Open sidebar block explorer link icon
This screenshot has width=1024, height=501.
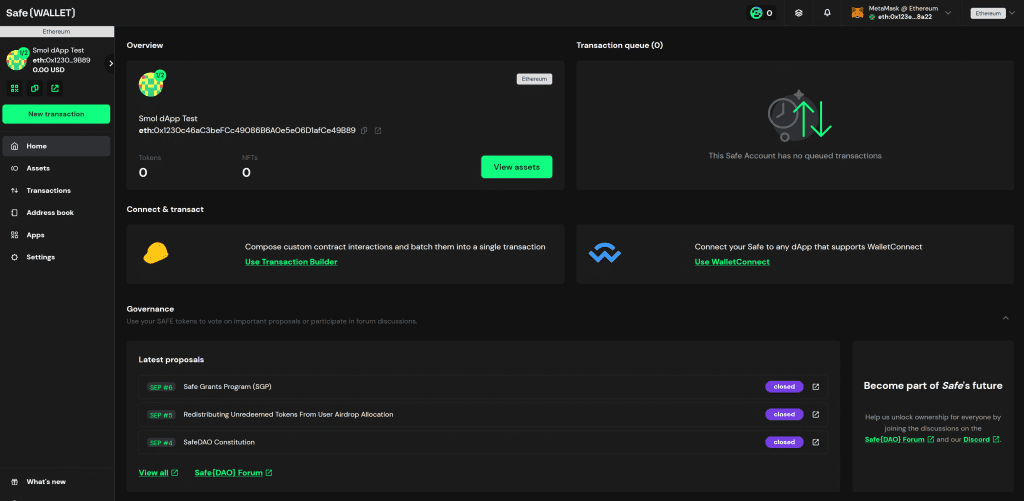pyautogui.click(x=55, y=88)
